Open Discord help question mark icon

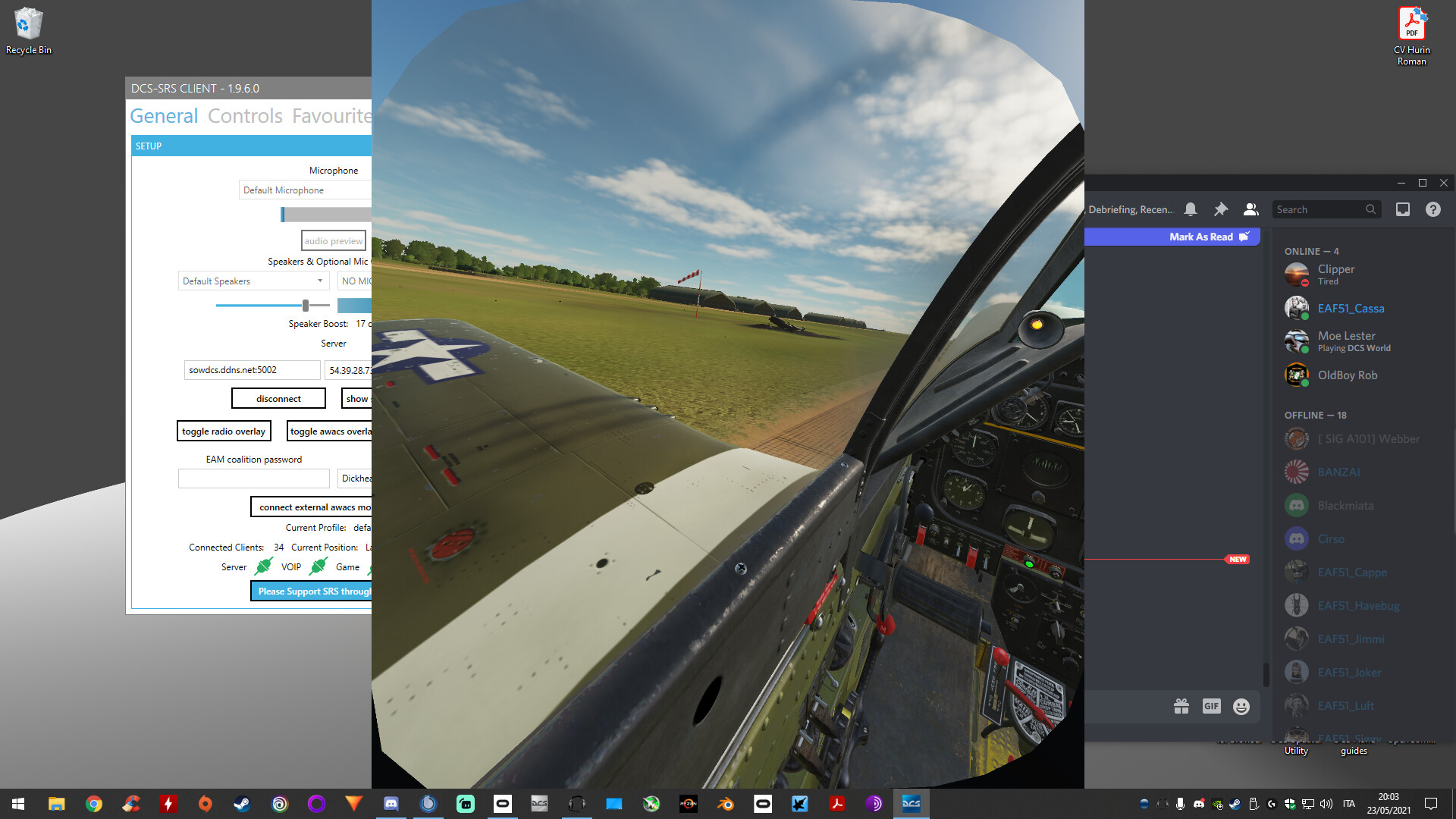1433,209
